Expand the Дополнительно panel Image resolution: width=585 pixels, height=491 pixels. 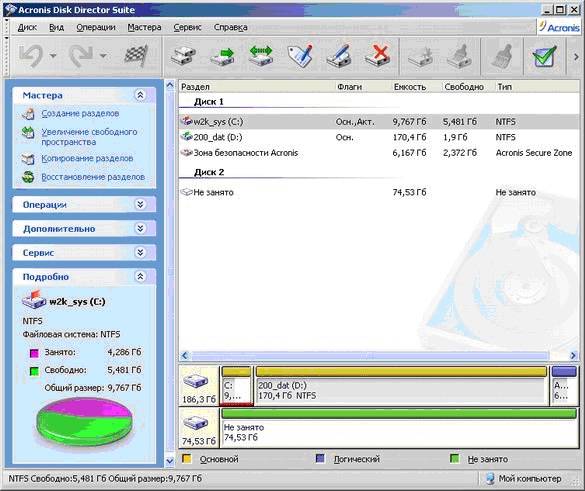click(x=140, y=228)
